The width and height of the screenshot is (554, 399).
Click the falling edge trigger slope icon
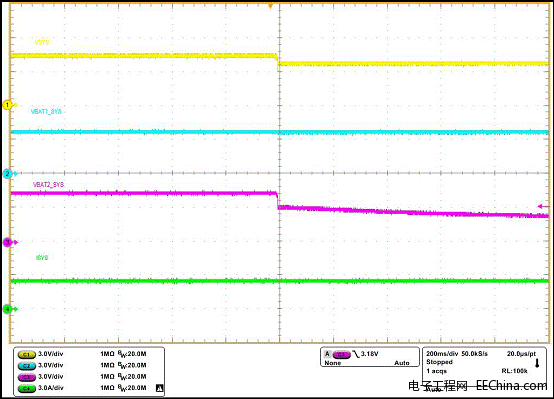[355, 354]
